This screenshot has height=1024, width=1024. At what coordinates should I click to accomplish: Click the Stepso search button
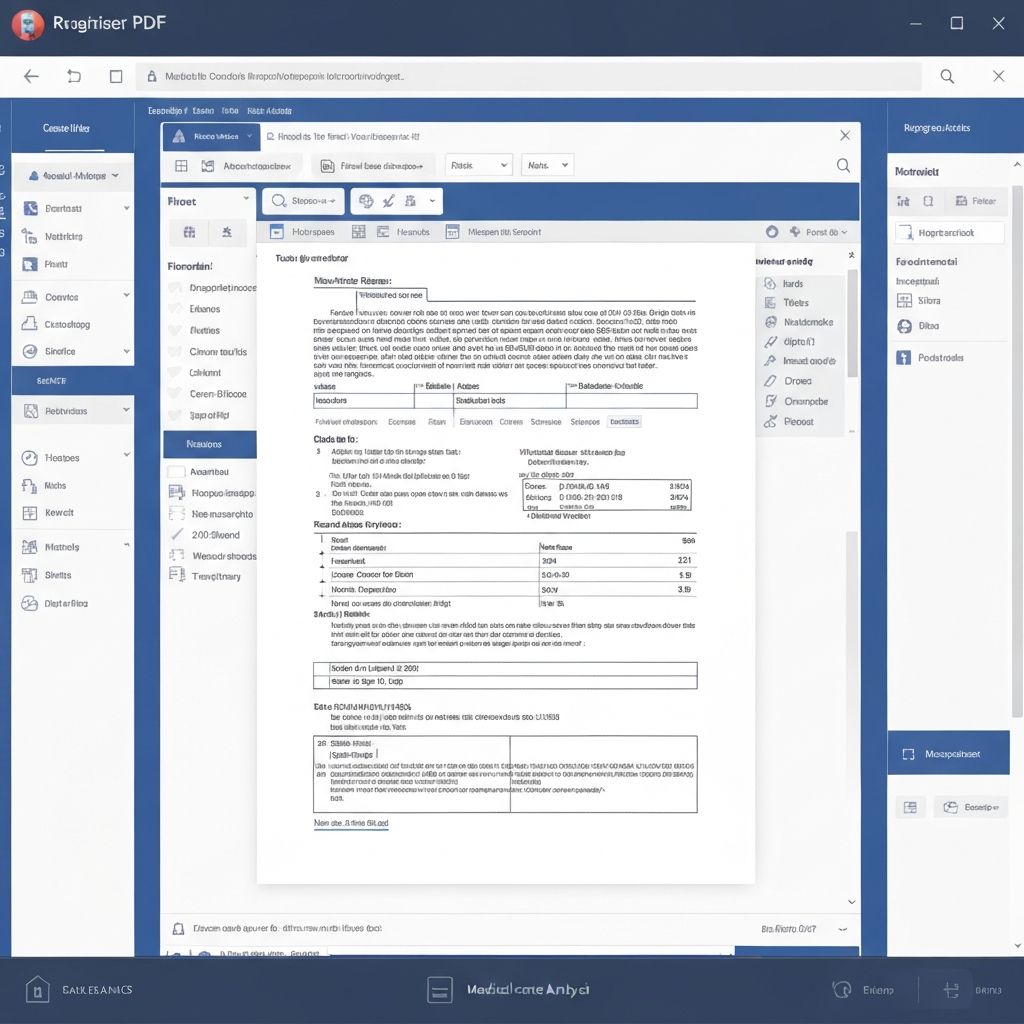click(x=303, y=201)
